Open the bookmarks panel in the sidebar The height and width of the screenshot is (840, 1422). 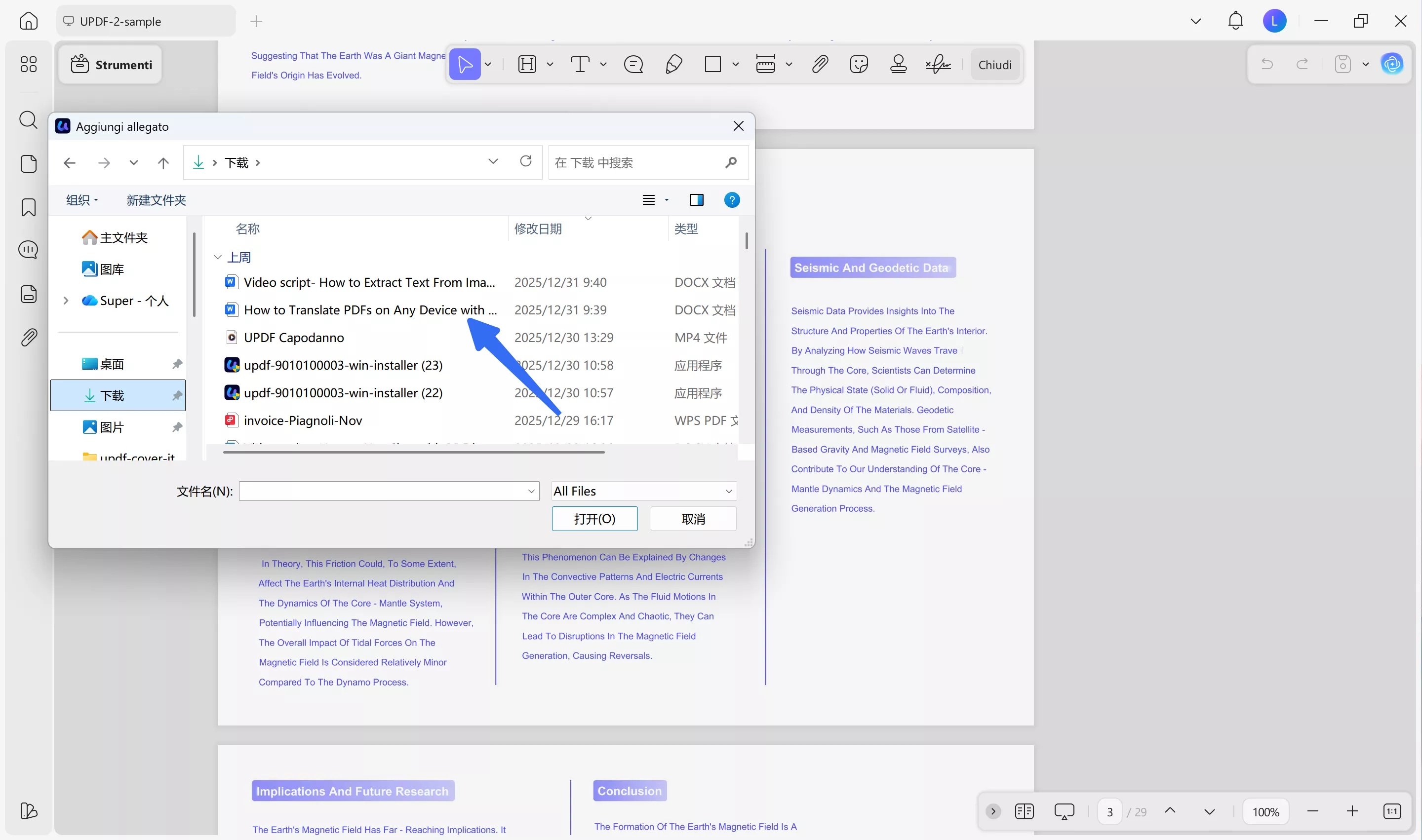click(28, 208)
